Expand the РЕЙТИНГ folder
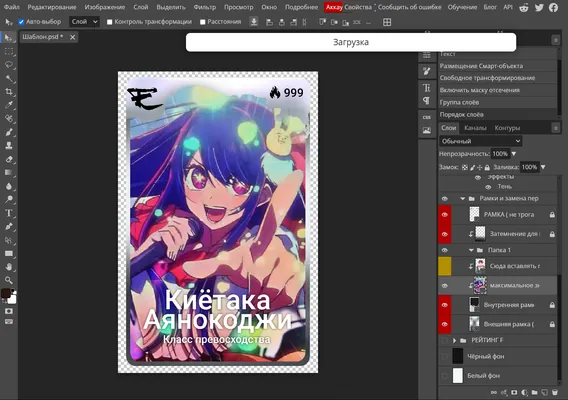Viewport: 568px width, 400px height. tap(454, 340)
